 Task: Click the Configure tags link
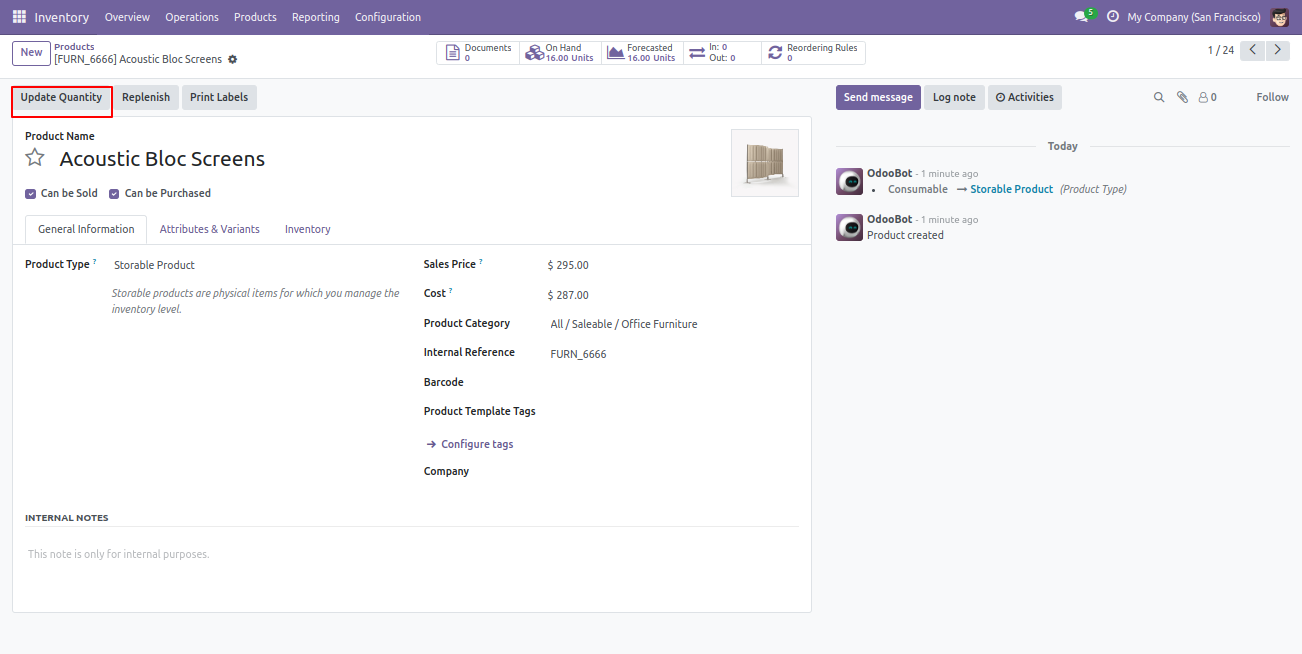(470, 444)
